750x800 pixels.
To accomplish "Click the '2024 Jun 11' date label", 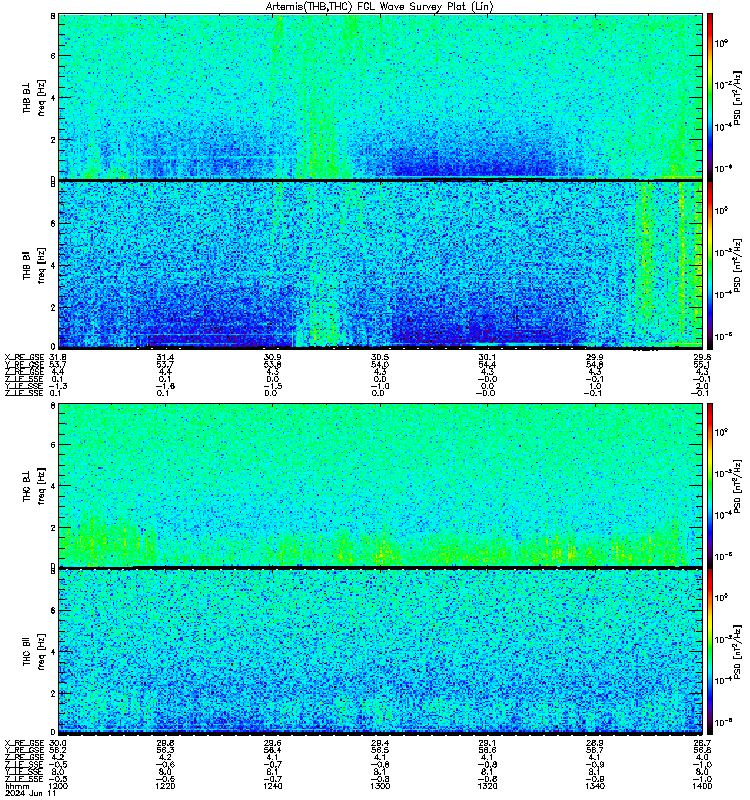I will pos(31,793).
